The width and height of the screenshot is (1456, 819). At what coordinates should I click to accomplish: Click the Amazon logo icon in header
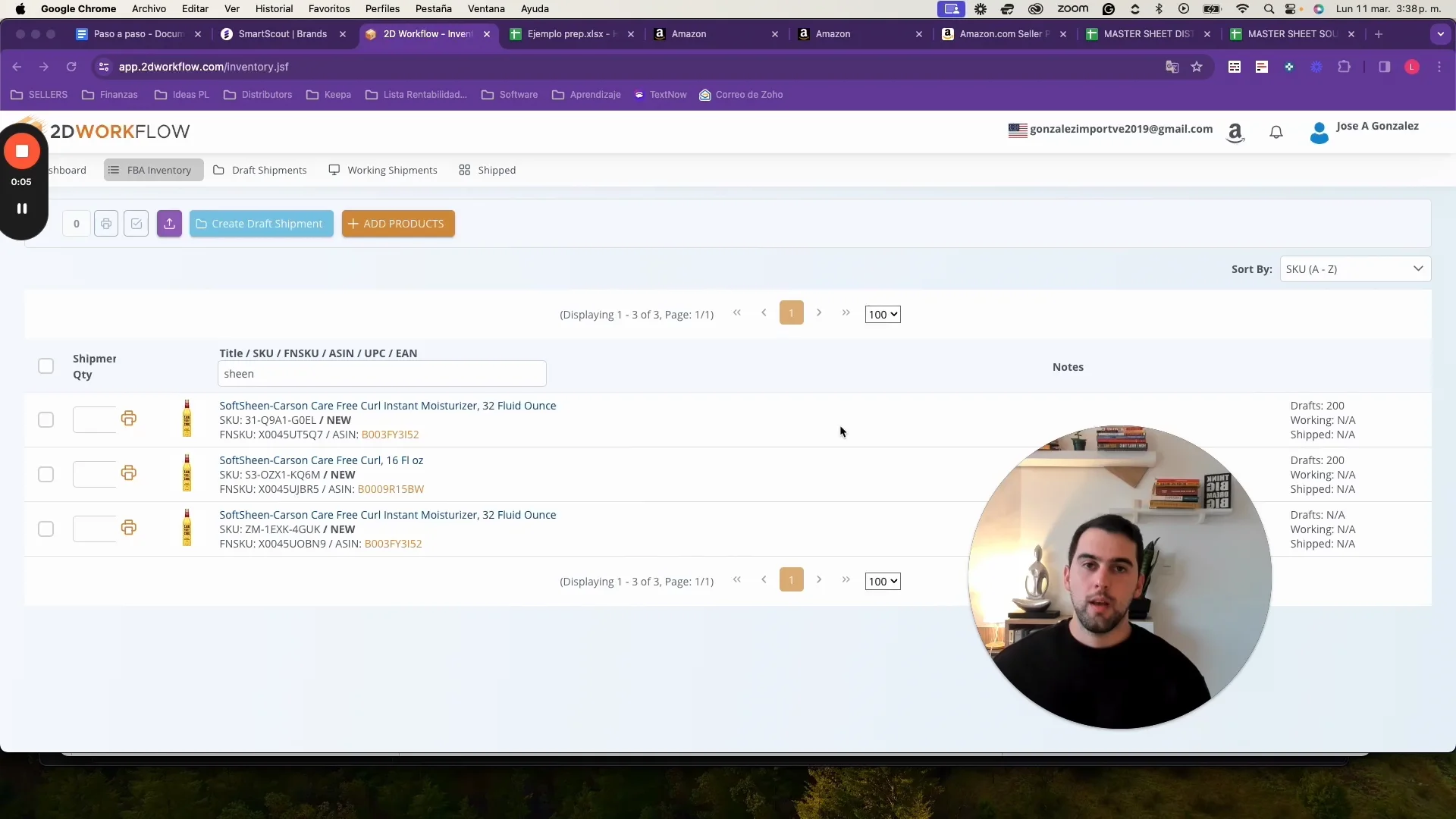[1235, 133]
